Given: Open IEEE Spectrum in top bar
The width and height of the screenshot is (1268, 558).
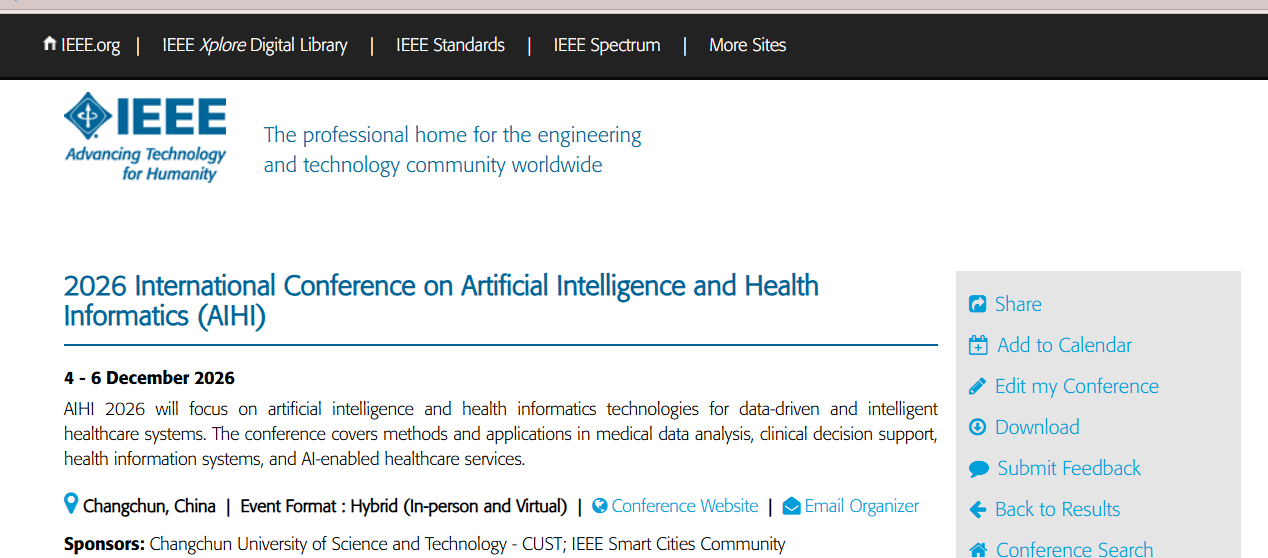Looking at the screenshot, I should (x=607, y=45).
